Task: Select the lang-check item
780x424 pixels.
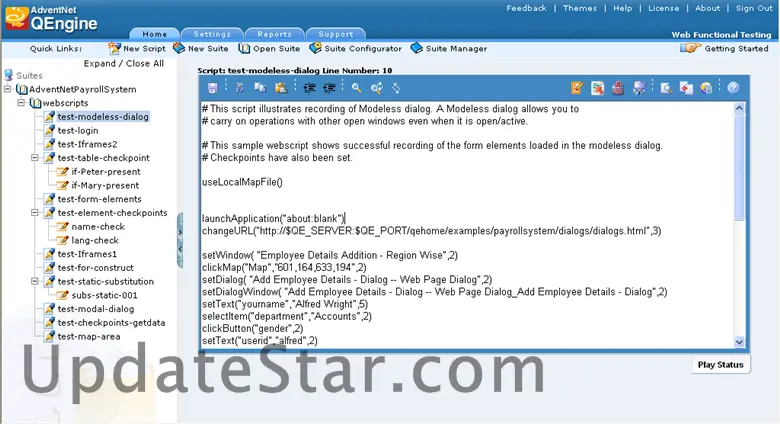Action: click(95, 240)
